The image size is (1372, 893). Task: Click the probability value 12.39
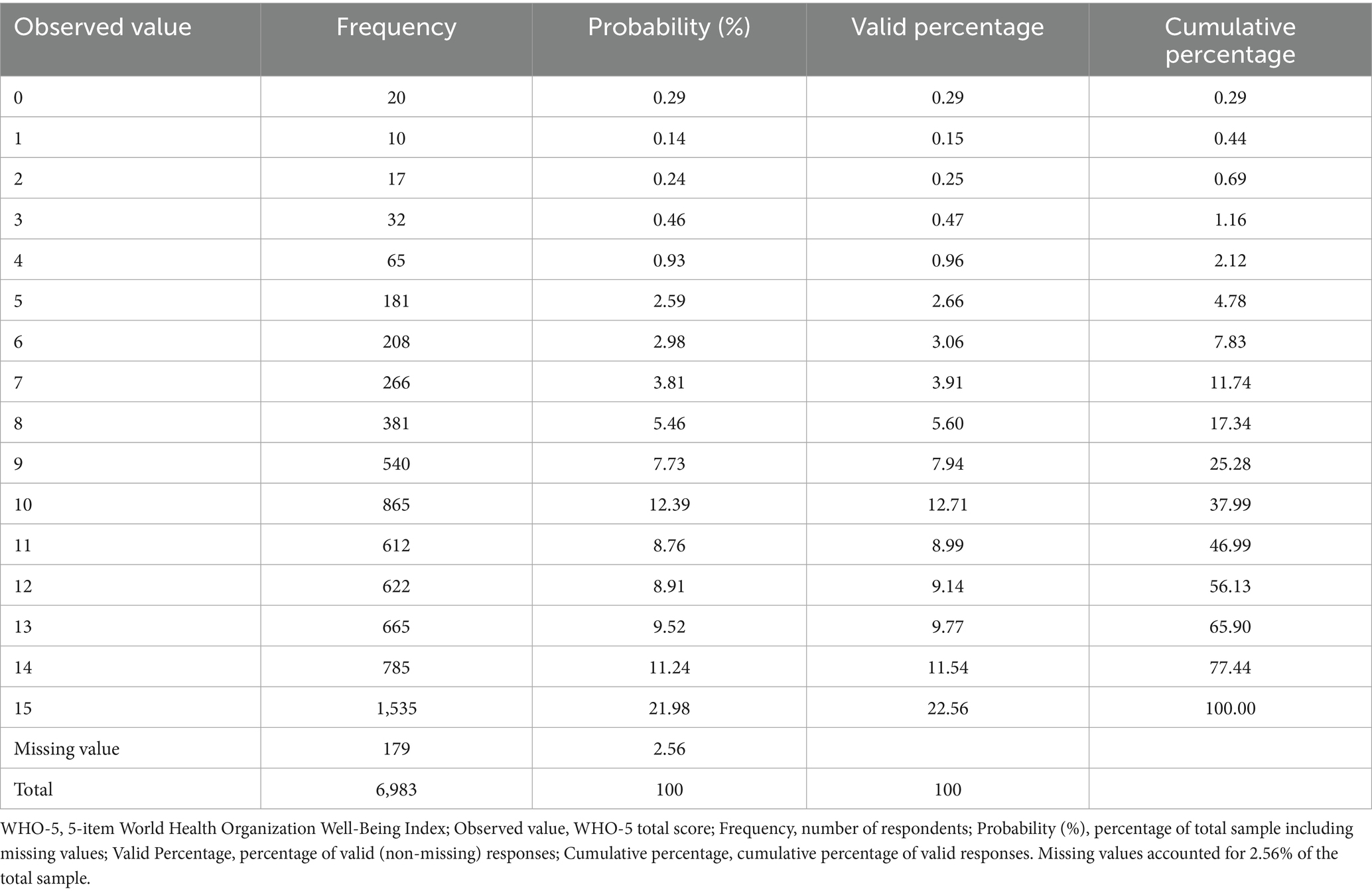click(669, 504)
